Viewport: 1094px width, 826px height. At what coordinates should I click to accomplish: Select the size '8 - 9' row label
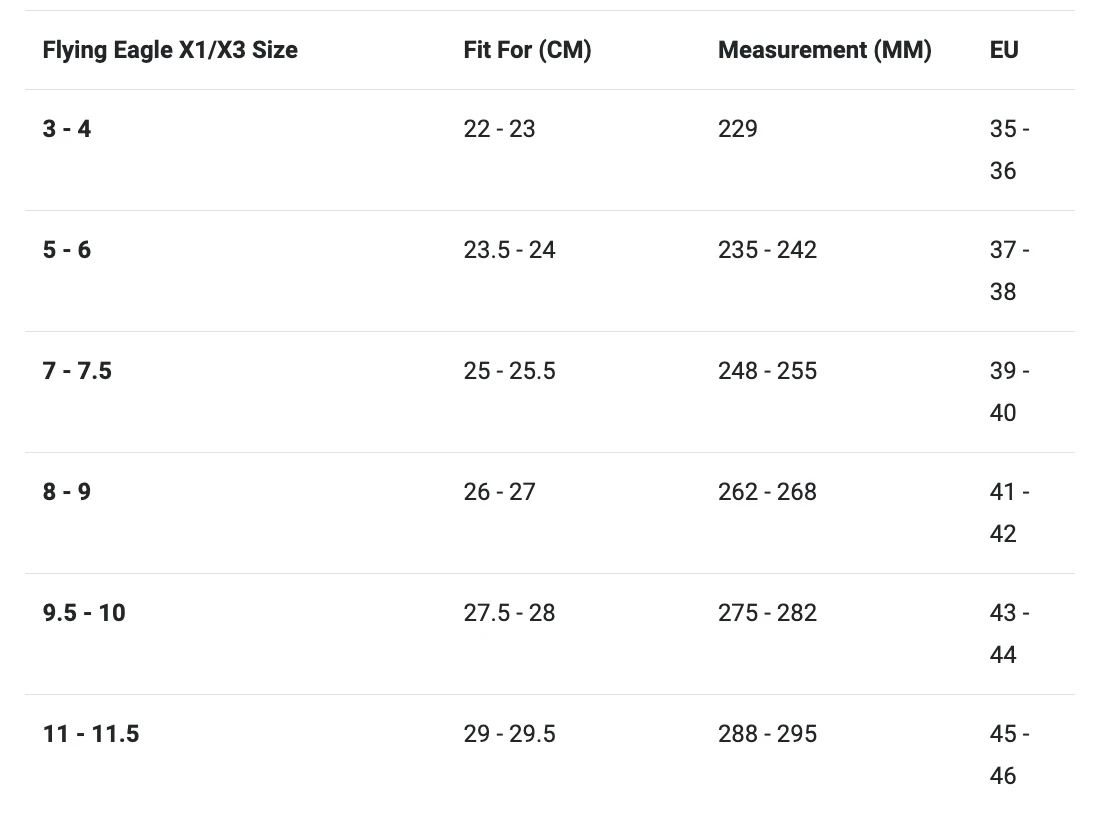(67, 492)
